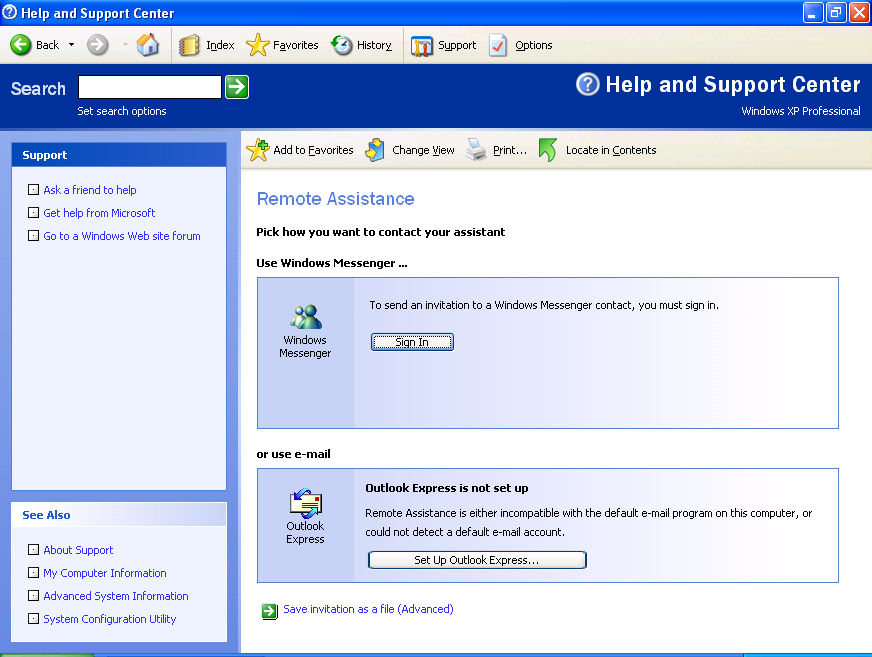872x657 pixels.
Task: Open My Computer Information link
Action: pos(105,573)
